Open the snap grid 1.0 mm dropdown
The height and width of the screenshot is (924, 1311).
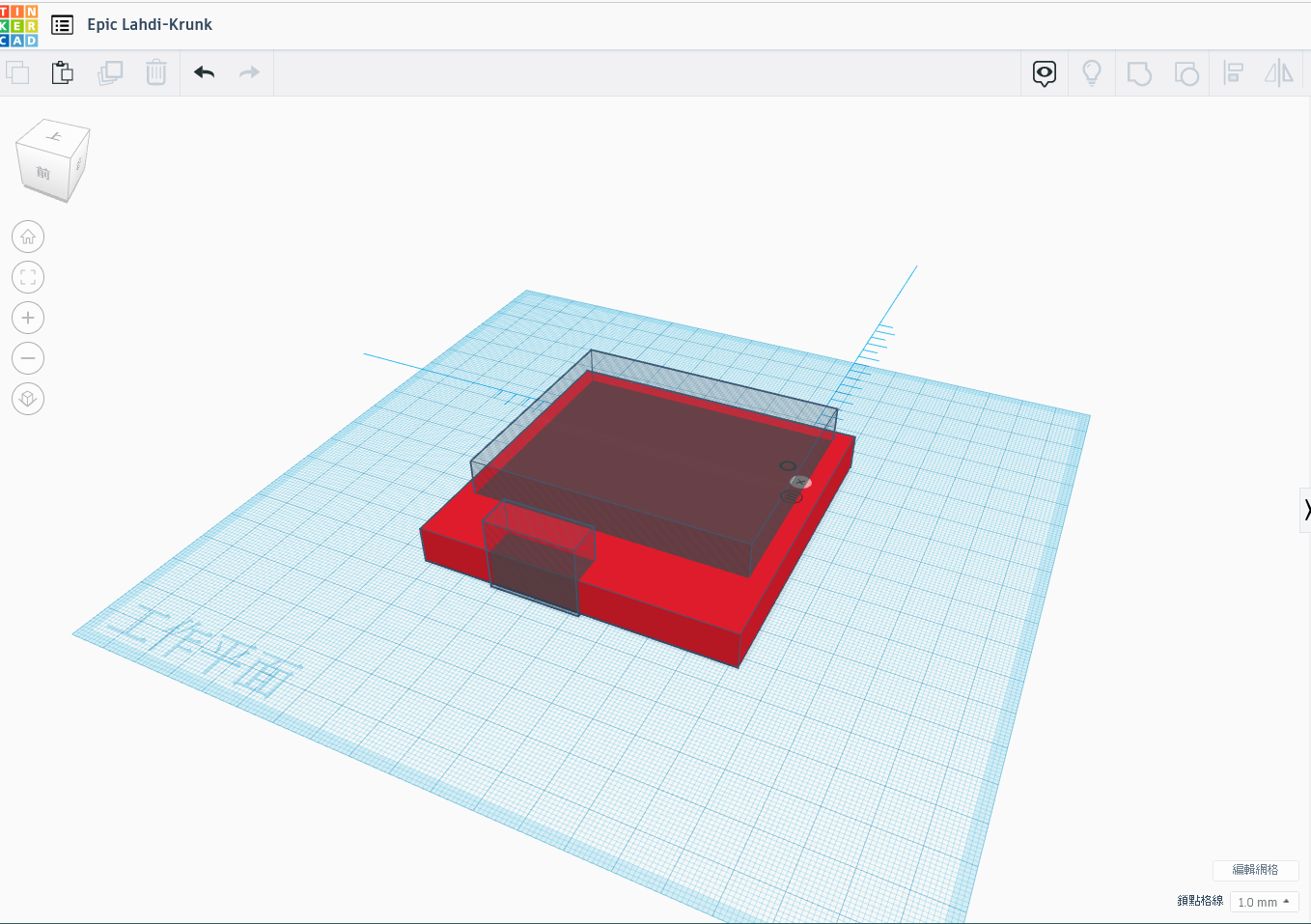[x=1264, y=902]
